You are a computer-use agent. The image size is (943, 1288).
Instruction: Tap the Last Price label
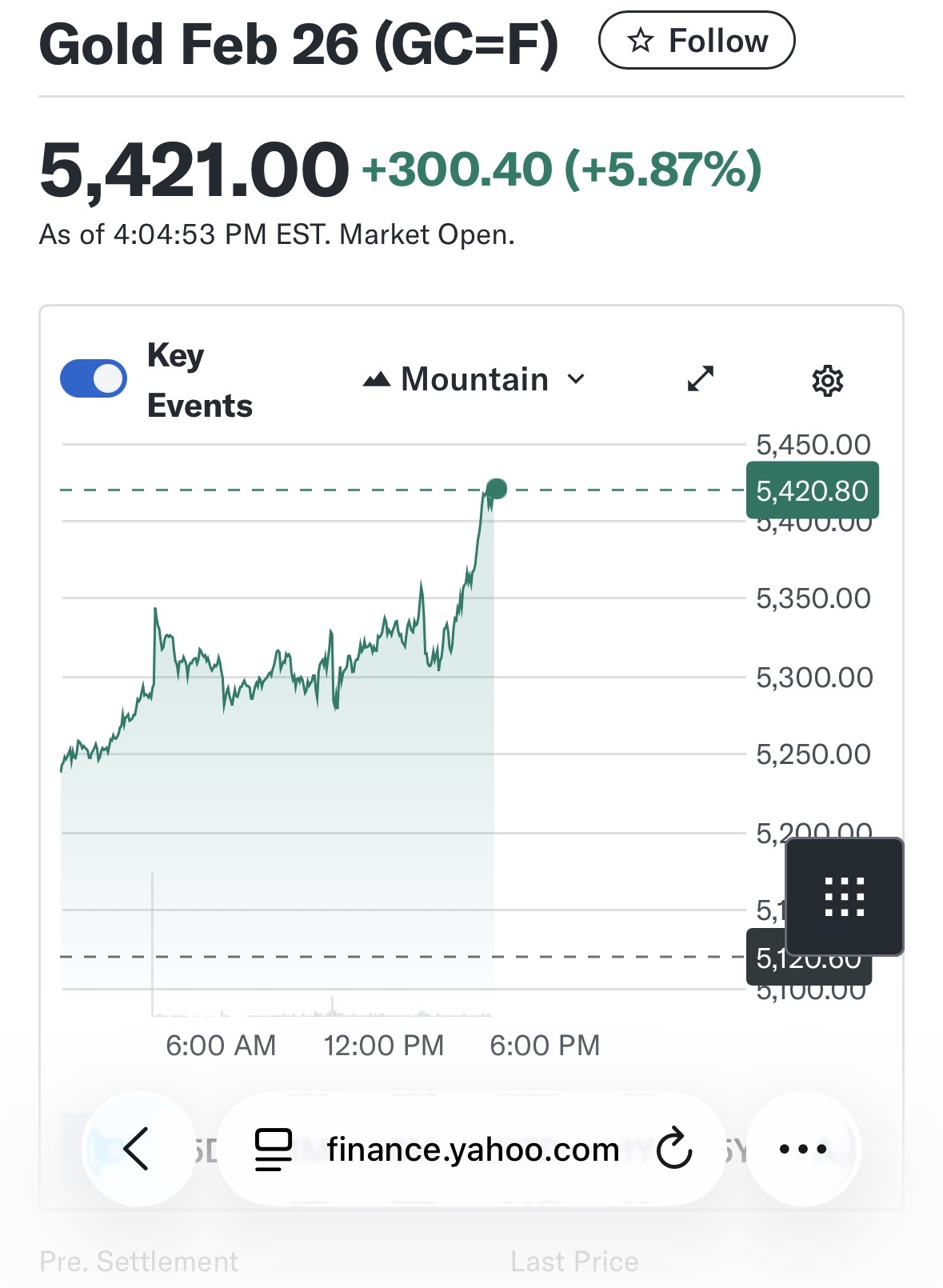click(574, 1262)
